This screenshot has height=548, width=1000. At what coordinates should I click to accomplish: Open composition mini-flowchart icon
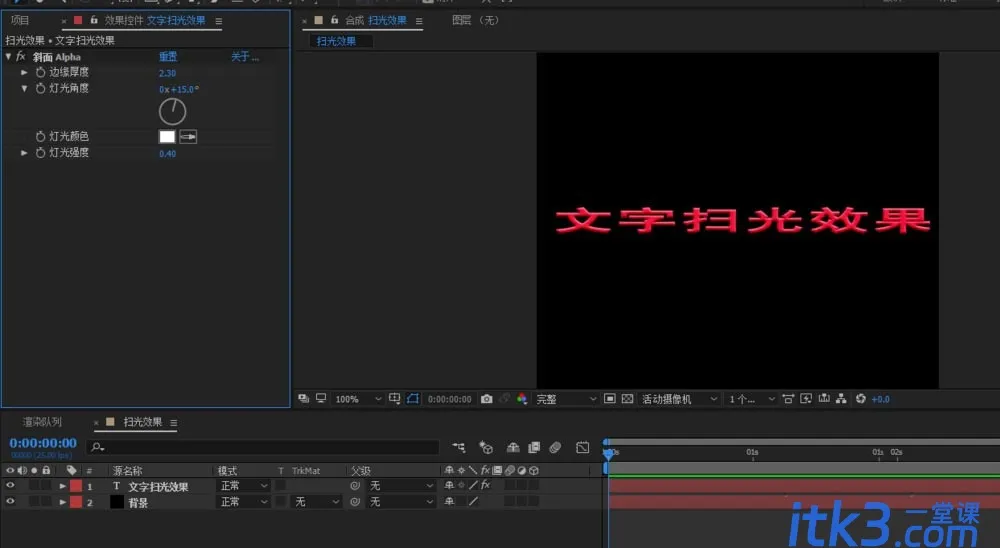pos(459,448)
